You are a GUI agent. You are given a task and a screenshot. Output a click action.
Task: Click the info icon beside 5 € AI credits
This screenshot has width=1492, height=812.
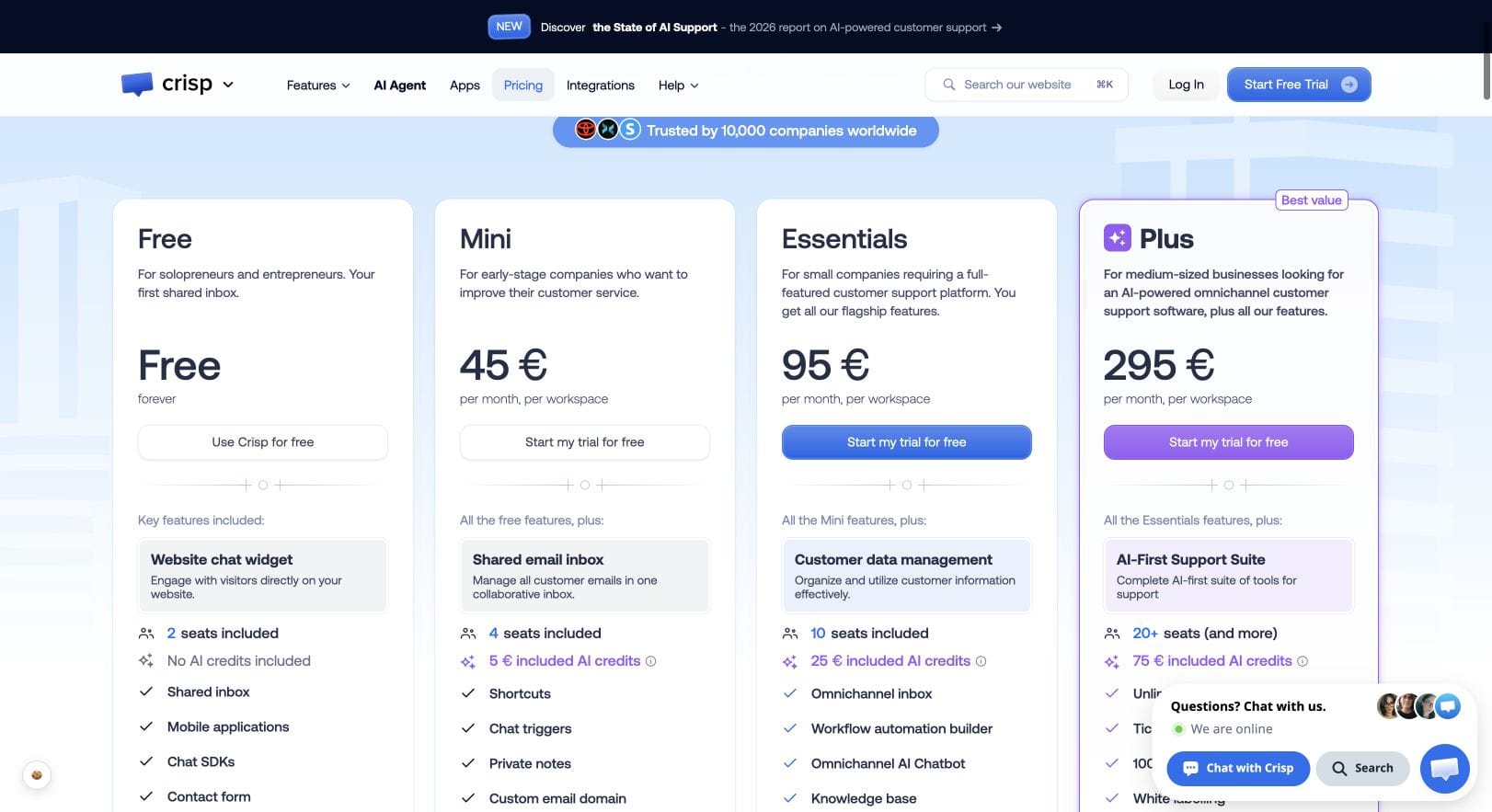coord(651,661)
